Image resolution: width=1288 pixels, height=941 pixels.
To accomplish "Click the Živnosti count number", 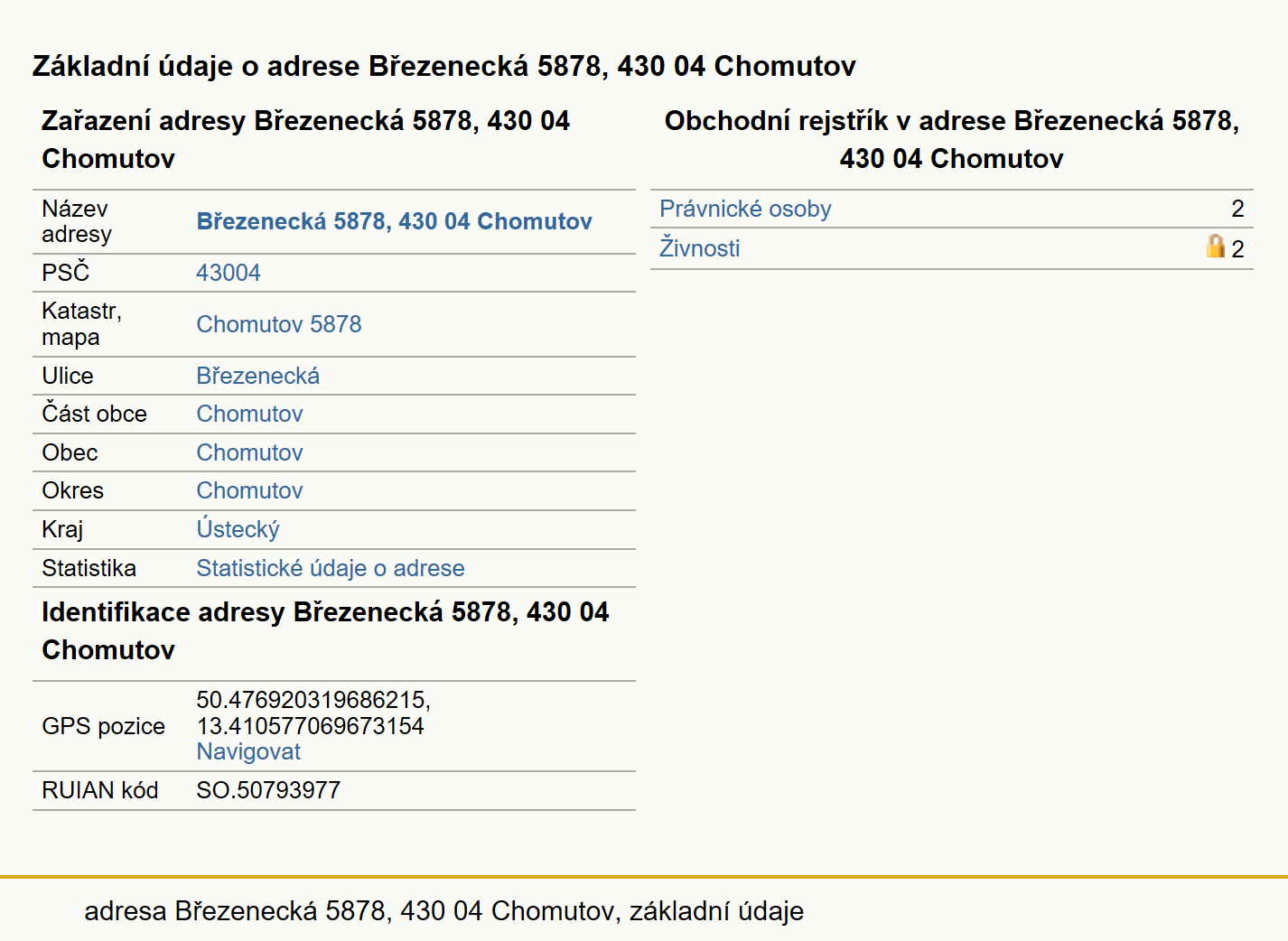I will pyautogui.click(x=1237, y=249).
